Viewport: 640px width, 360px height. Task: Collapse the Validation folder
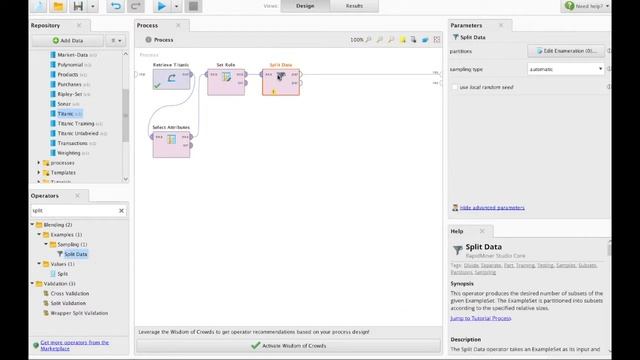click(x=32, y=283)
